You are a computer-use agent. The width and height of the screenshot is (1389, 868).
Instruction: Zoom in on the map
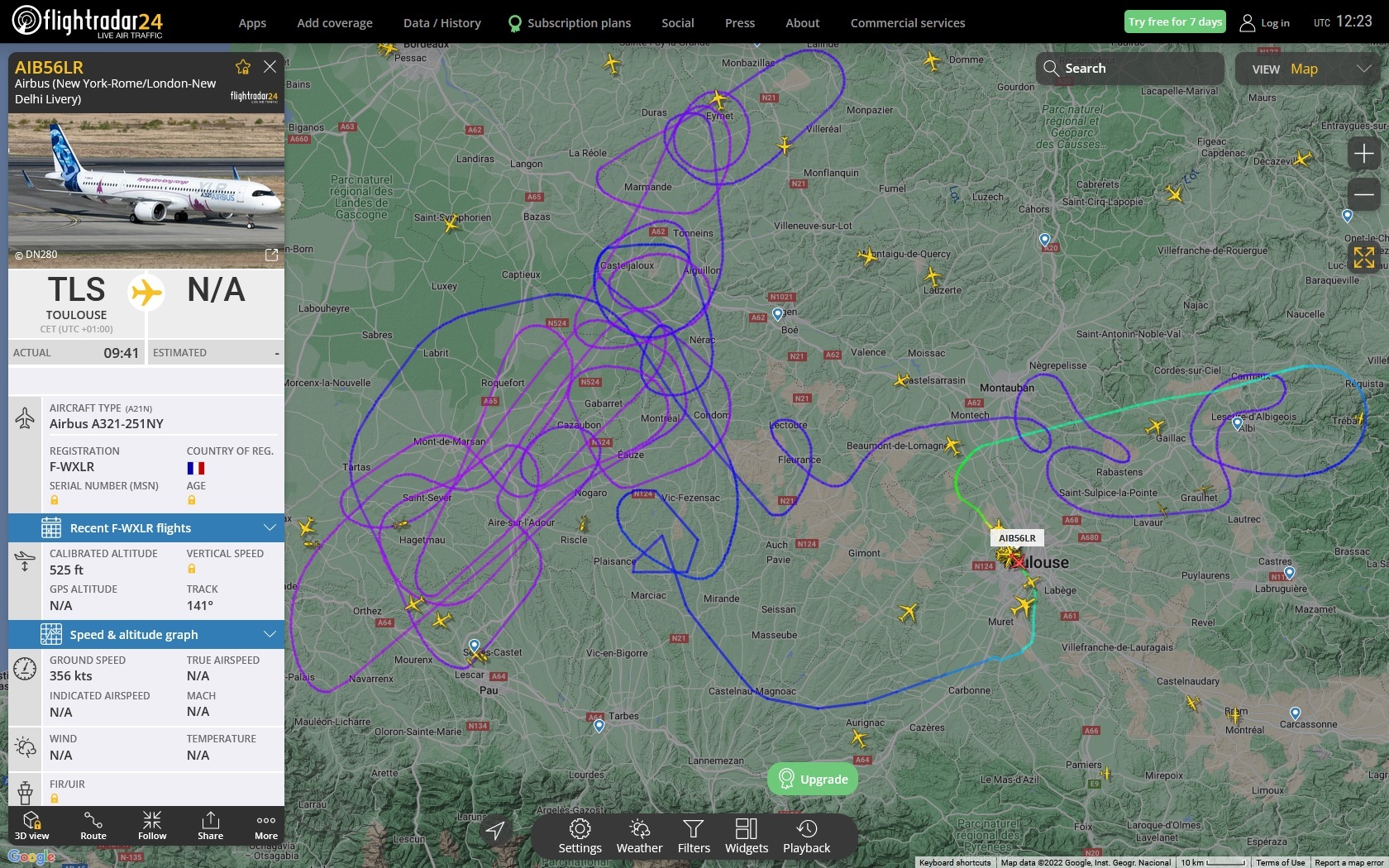(1363, 153)
